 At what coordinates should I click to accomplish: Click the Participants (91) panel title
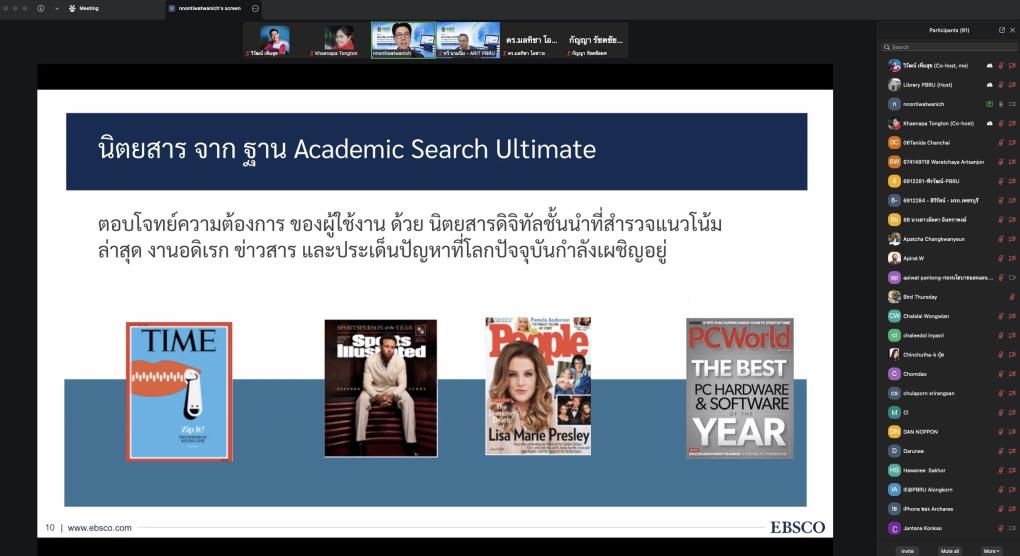948,30
